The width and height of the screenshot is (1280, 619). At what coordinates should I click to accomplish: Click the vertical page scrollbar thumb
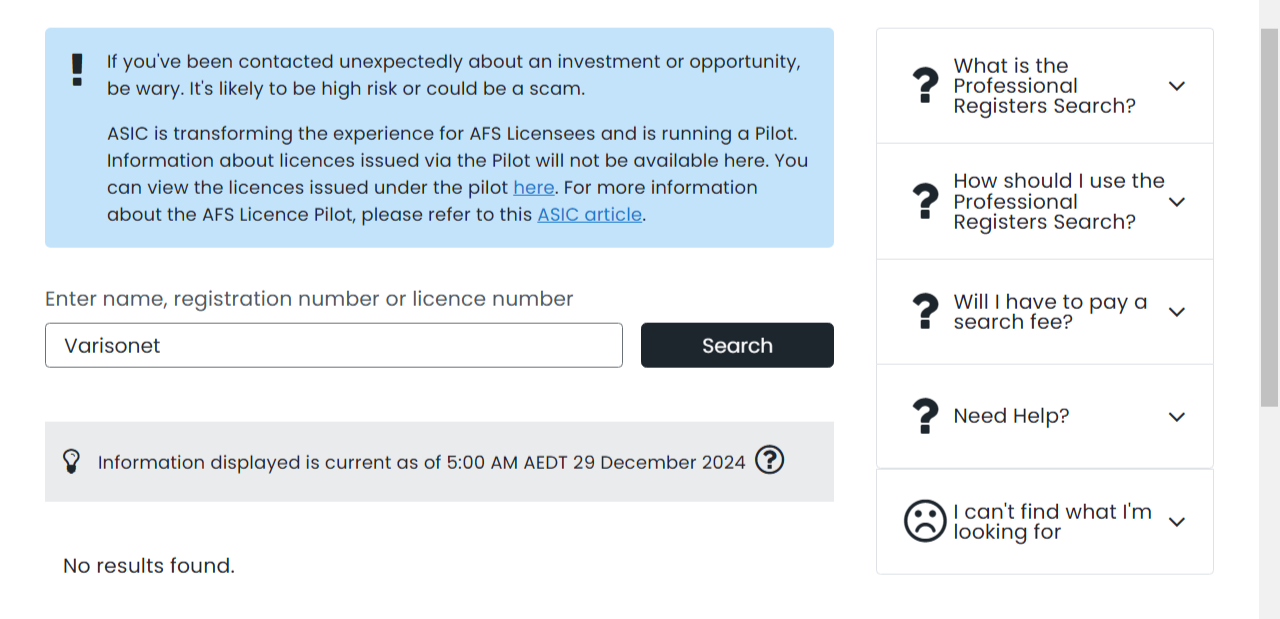tap(1269, 216)
